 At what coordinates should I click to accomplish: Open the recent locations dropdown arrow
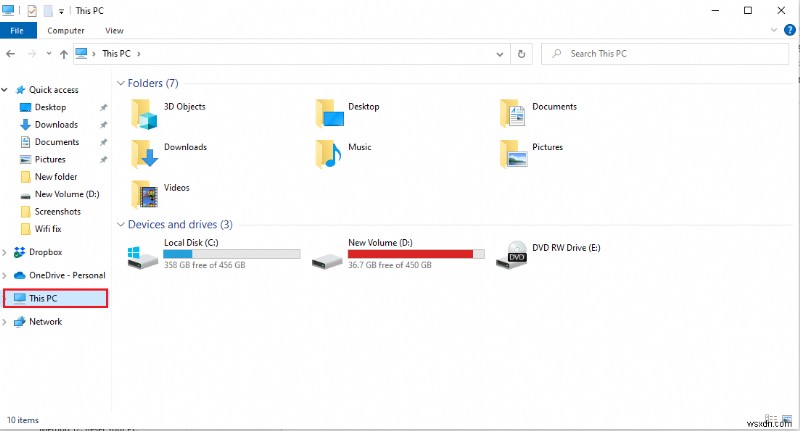click(x=48, y=54)
